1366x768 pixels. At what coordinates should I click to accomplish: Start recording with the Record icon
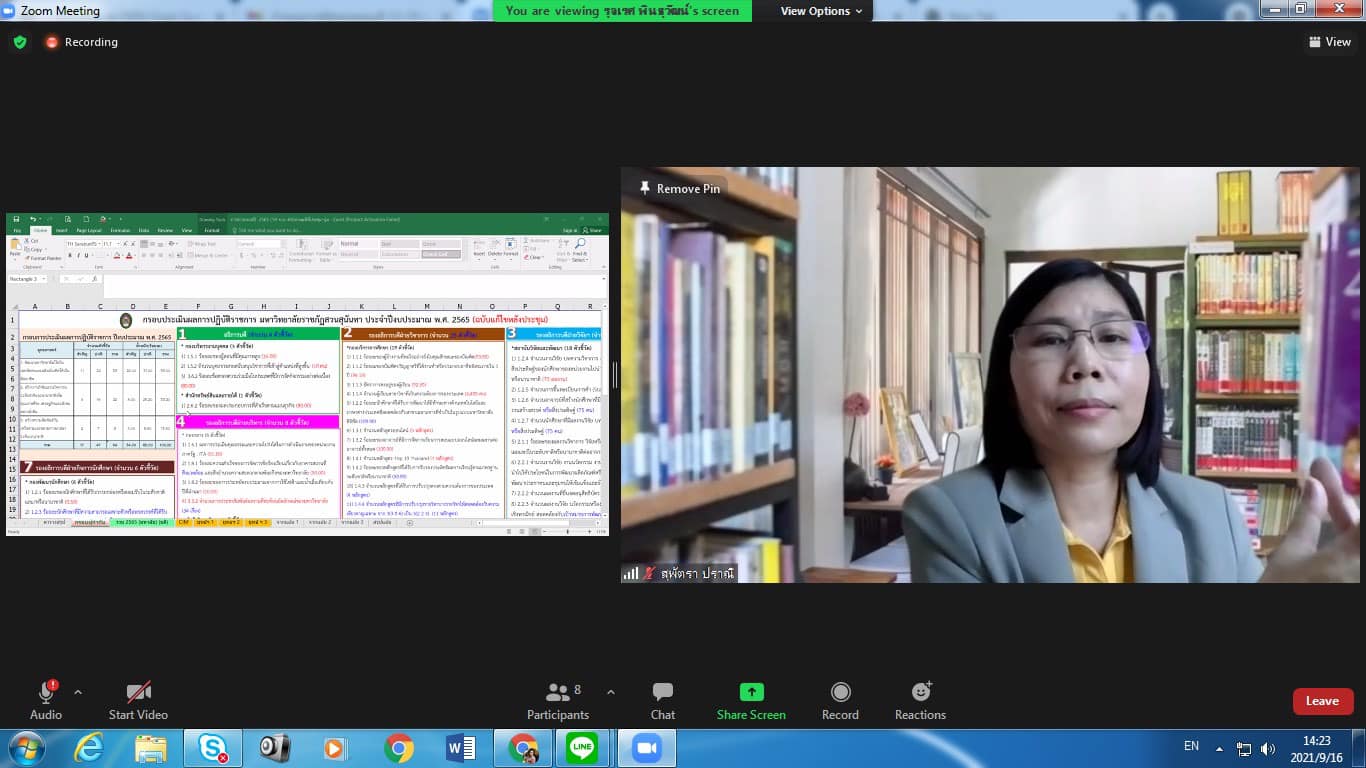[x=840, y=692]
